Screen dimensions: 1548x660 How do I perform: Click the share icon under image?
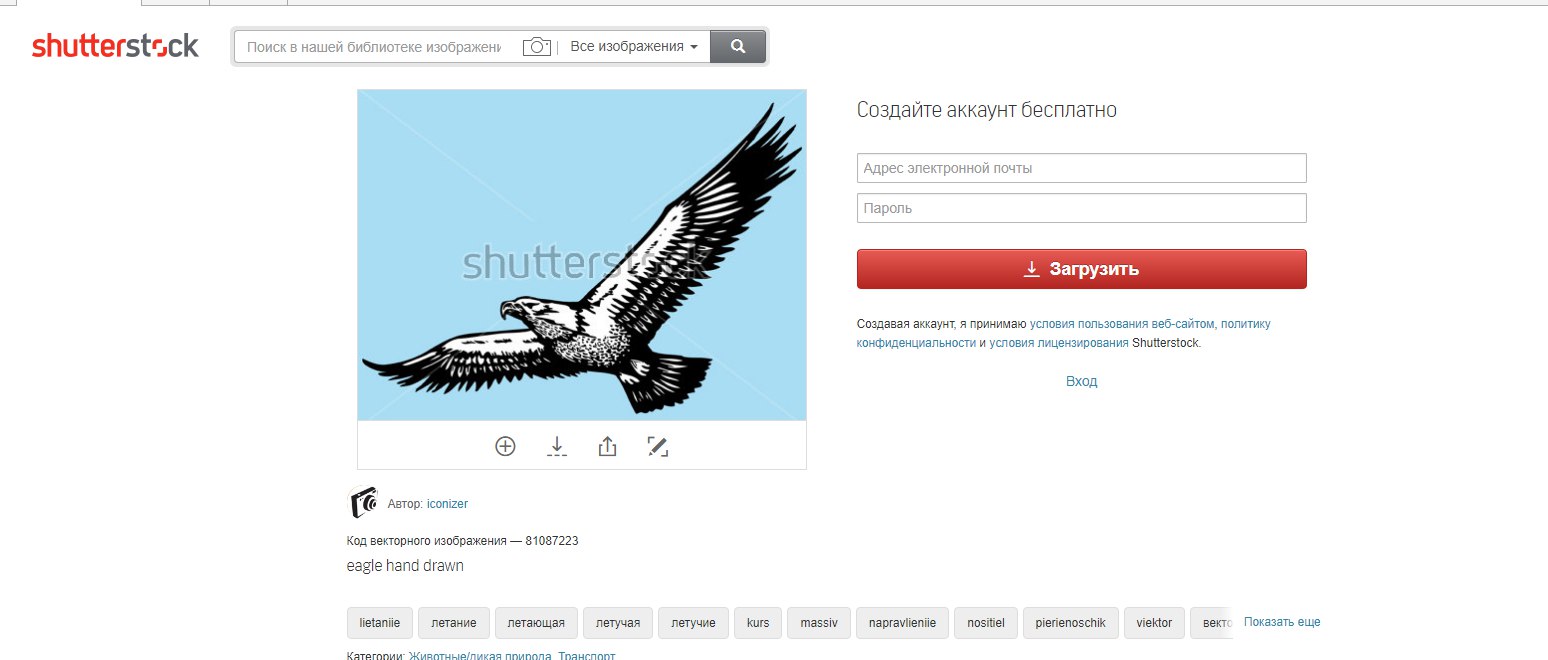607,446
